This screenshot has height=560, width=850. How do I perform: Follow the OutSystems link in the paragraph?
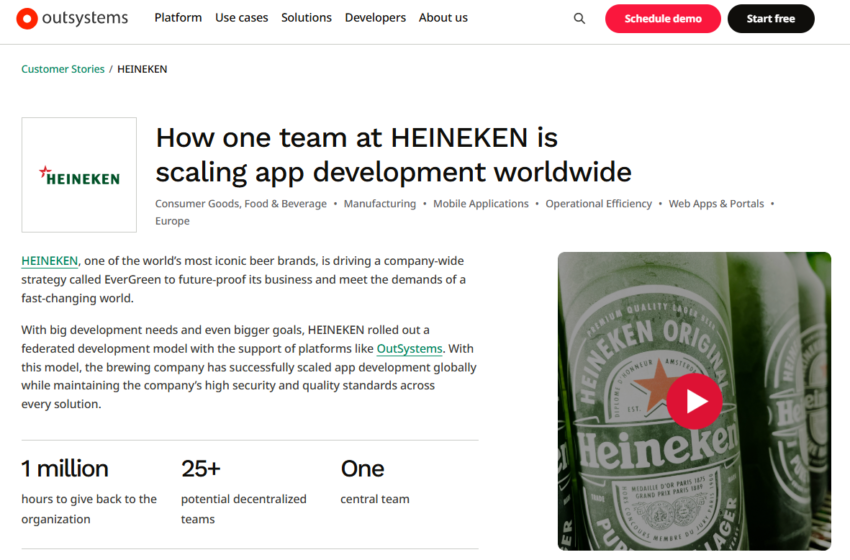tap(409, 349)
